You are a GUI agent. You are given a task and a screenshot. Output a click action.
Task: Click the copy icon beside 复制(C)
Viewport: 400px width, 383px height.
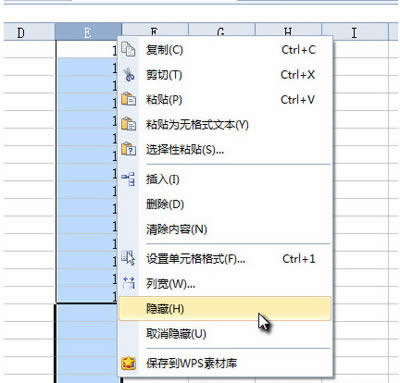pos(128,50)
